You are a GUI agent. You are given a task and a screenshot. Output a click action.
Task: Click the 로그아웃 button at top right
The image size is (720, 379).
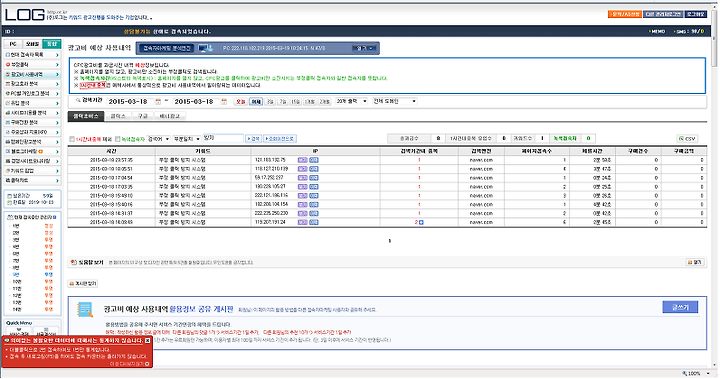pyautogui.click(x=696, y=14)
